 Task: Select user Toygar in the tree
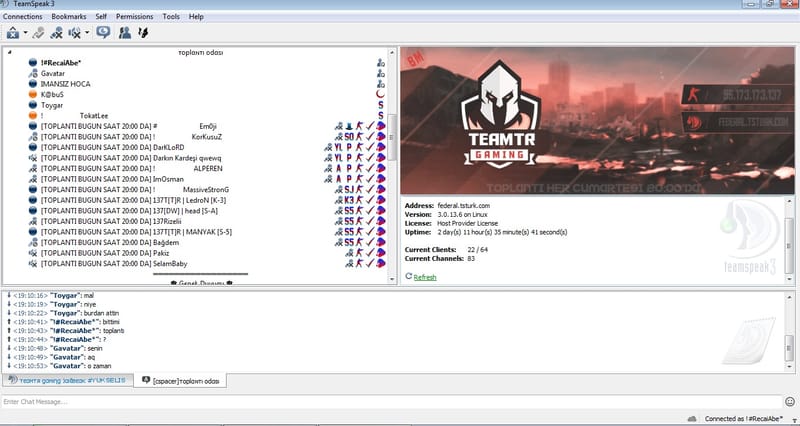point(52,105)
